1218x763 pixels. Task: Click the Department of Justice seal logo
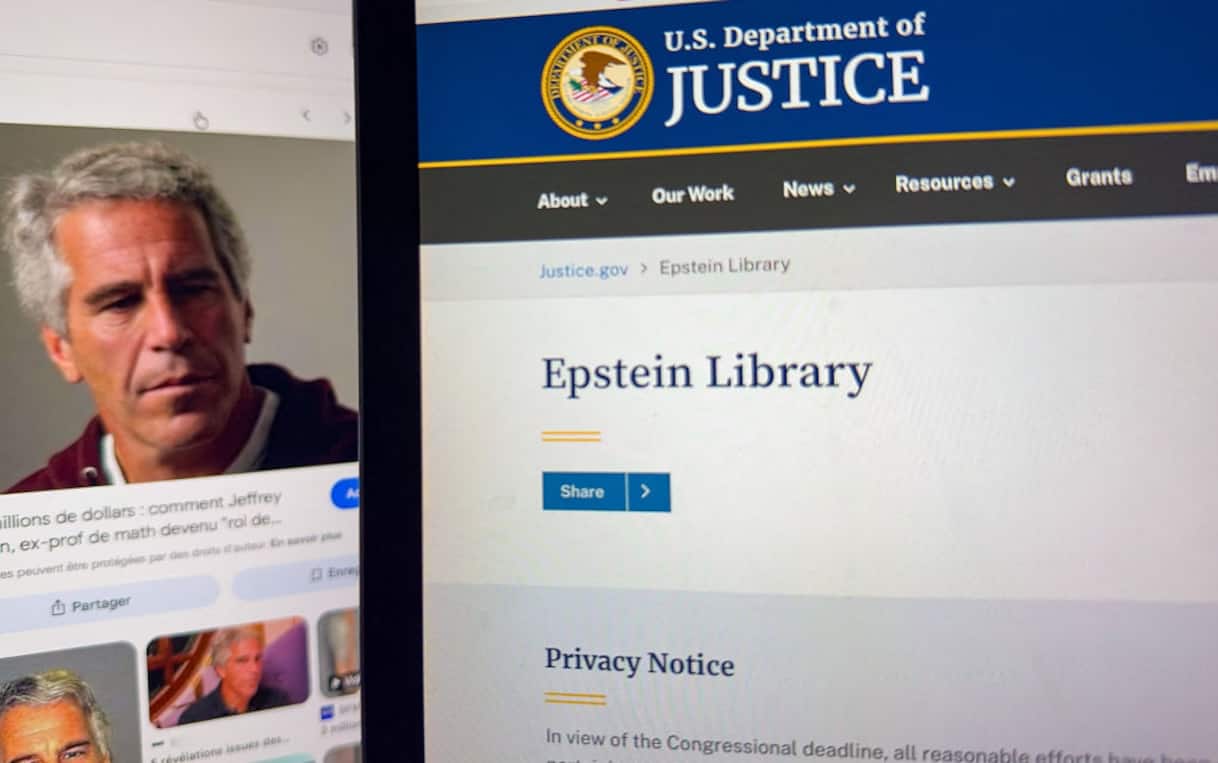click(x=597, y=82)
